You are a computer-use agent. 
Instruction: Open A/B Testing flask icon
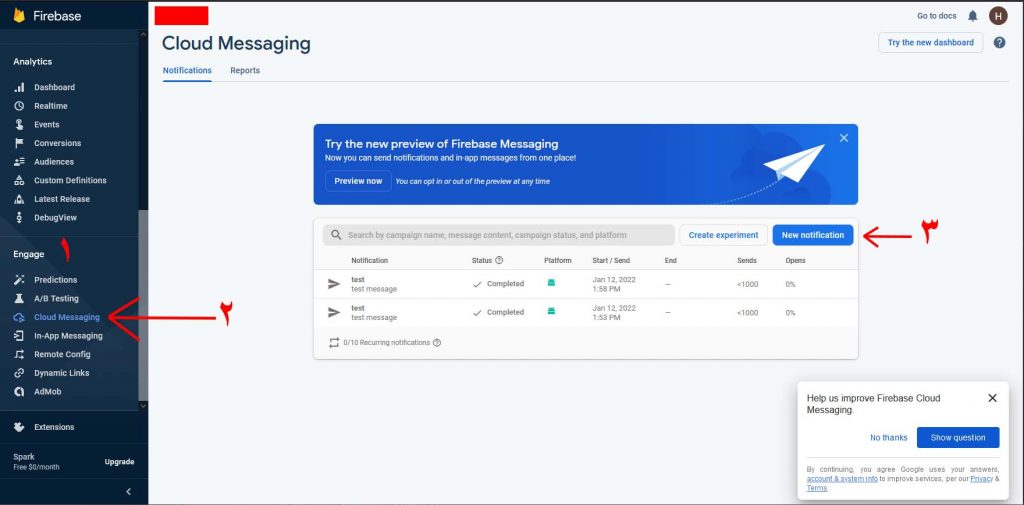tap(20, 299)
